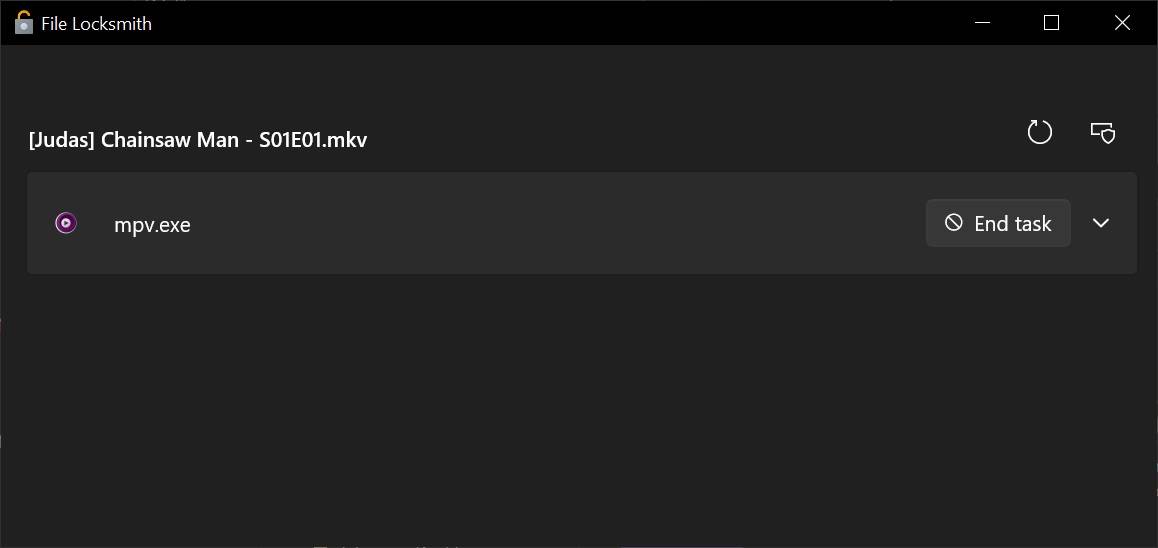Click the prohibition icon on End task
The height and width of the screenshot is (548, 1158).
click(x=954, y=223)
